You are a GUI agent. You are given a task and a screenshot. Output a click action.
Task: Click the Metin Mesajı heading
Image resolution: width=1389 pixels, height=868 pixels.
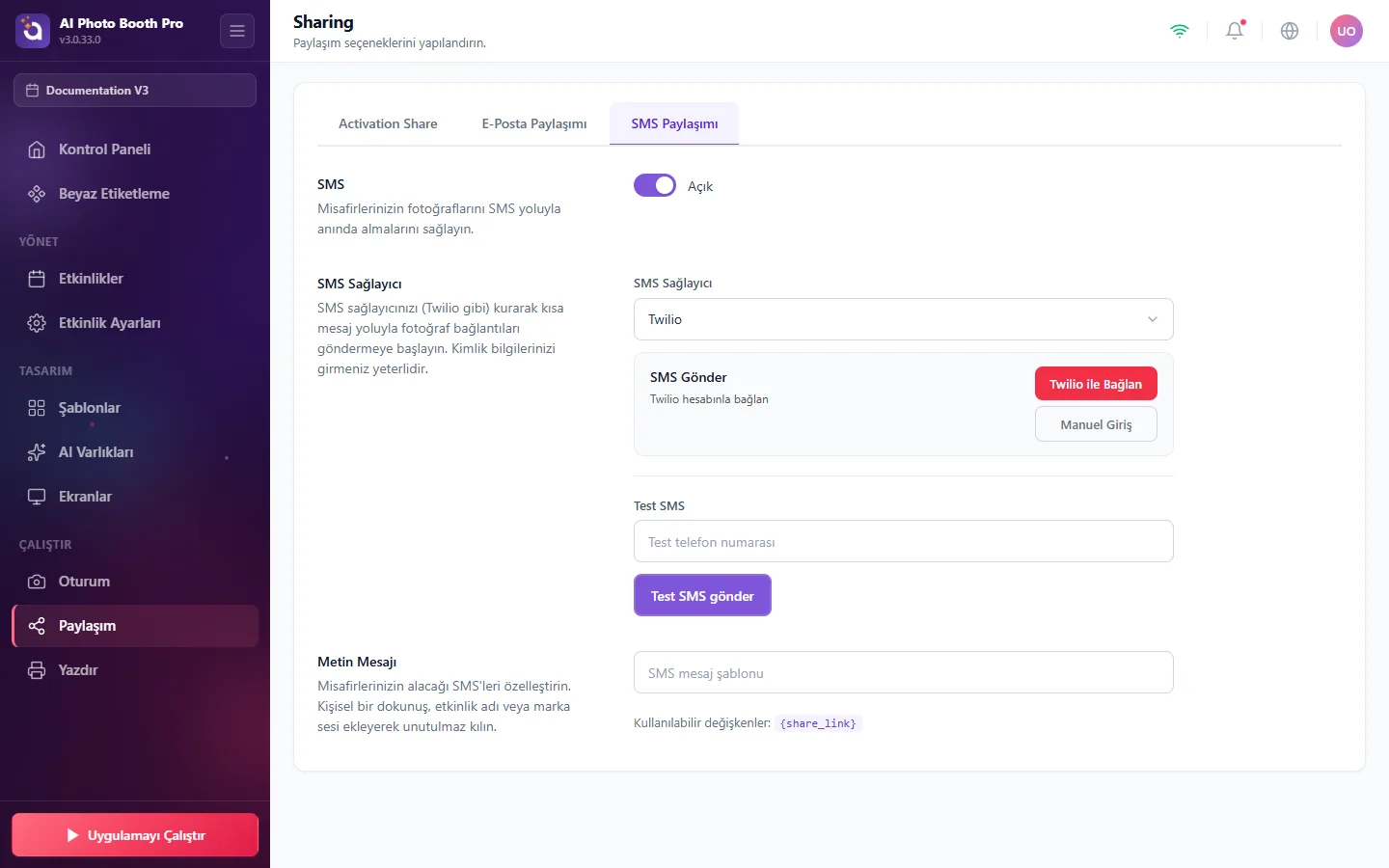tap(357, 662)
